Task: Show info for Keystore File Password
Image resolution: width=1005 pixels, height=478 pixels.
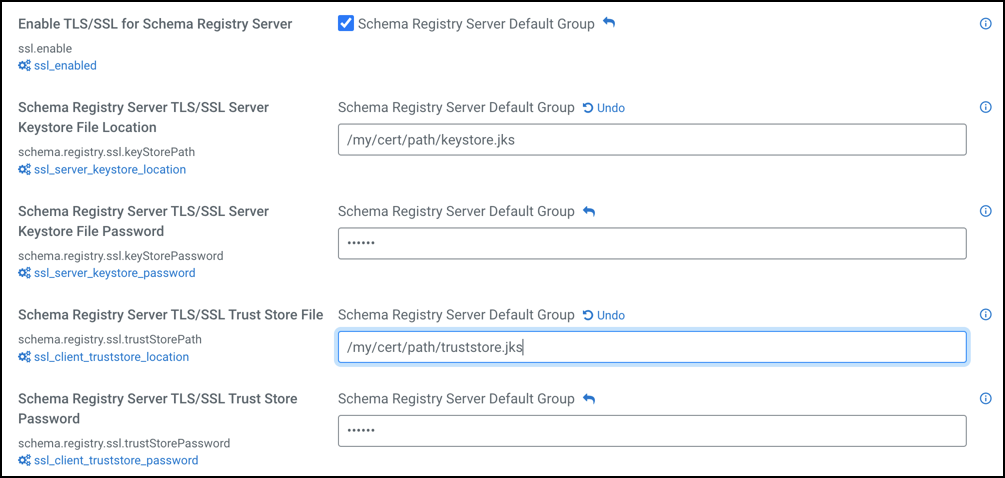Action: (985, 212)
